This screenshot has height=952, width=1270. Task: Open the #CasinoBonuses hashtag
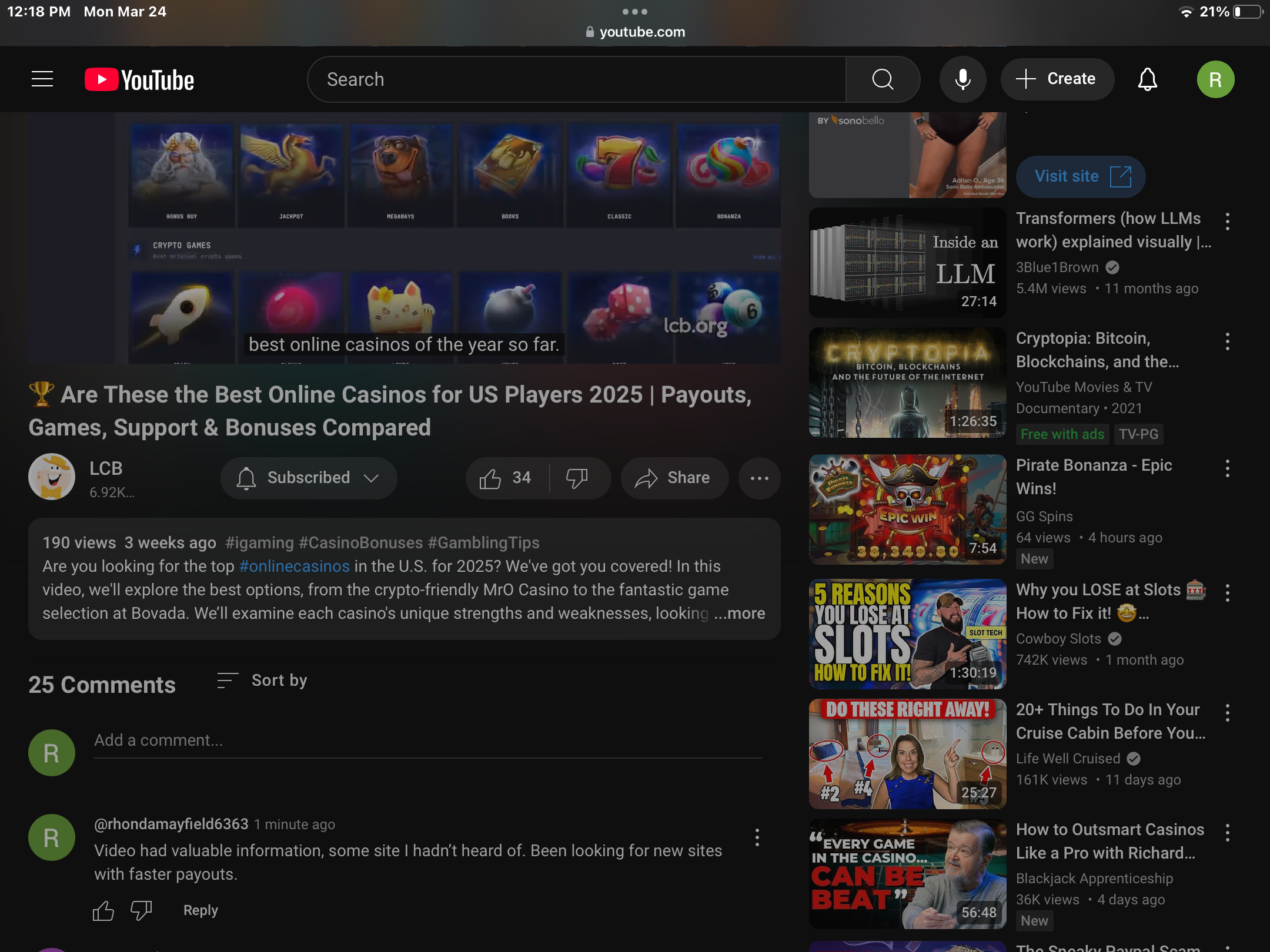(x=360, y=543)
